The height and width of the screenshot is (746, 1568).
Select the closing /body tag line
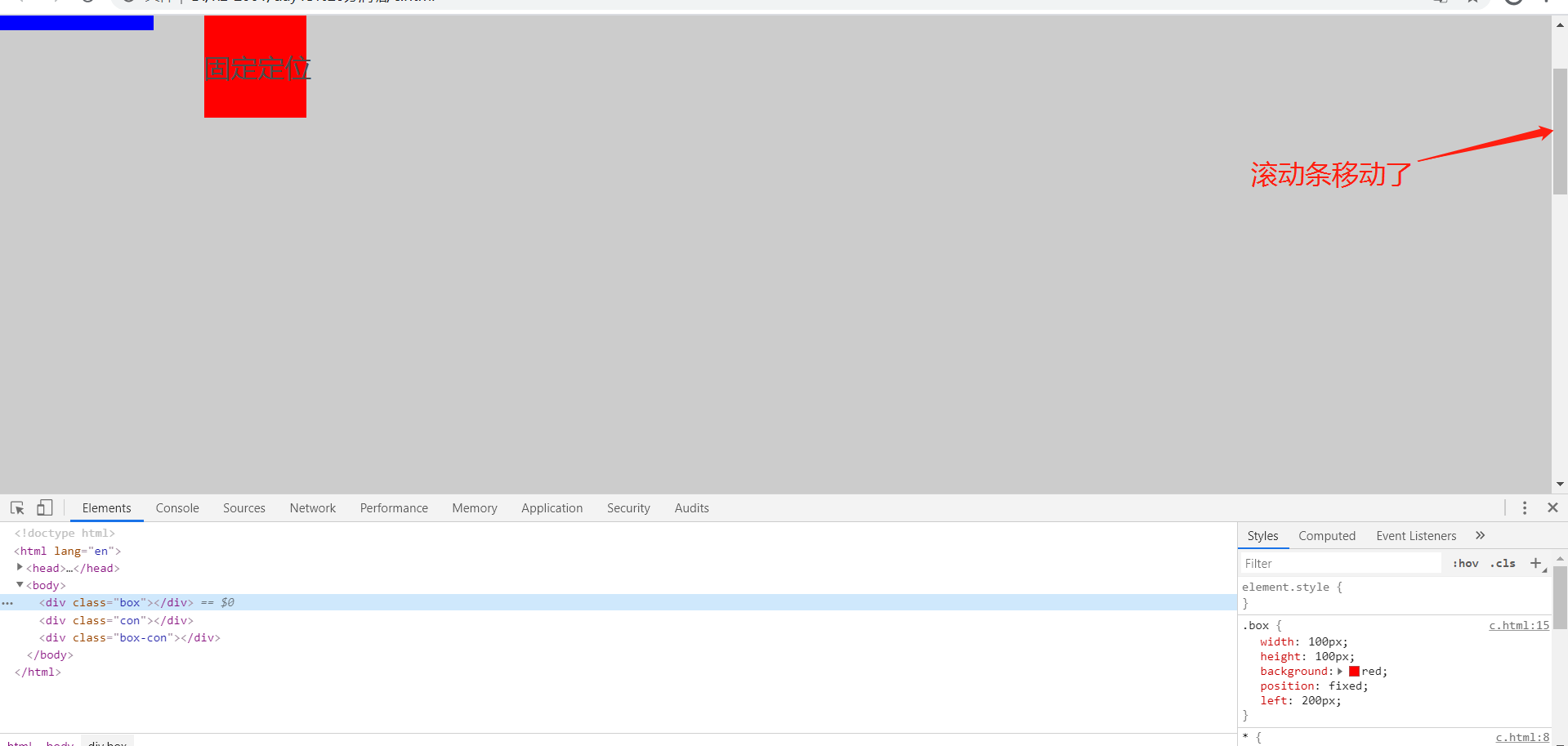coord(50,654)
